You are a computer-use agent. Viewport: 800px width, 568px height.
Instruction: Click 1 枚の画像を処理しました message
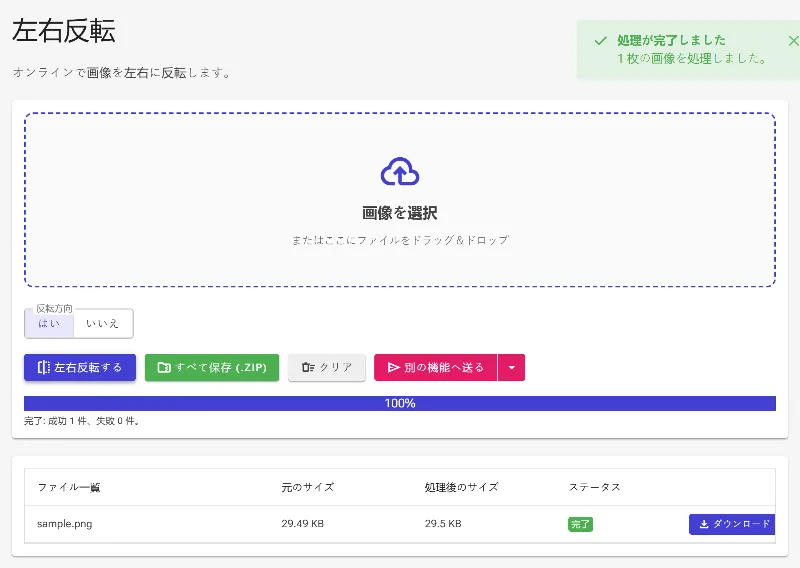click(x=692, y=59)
